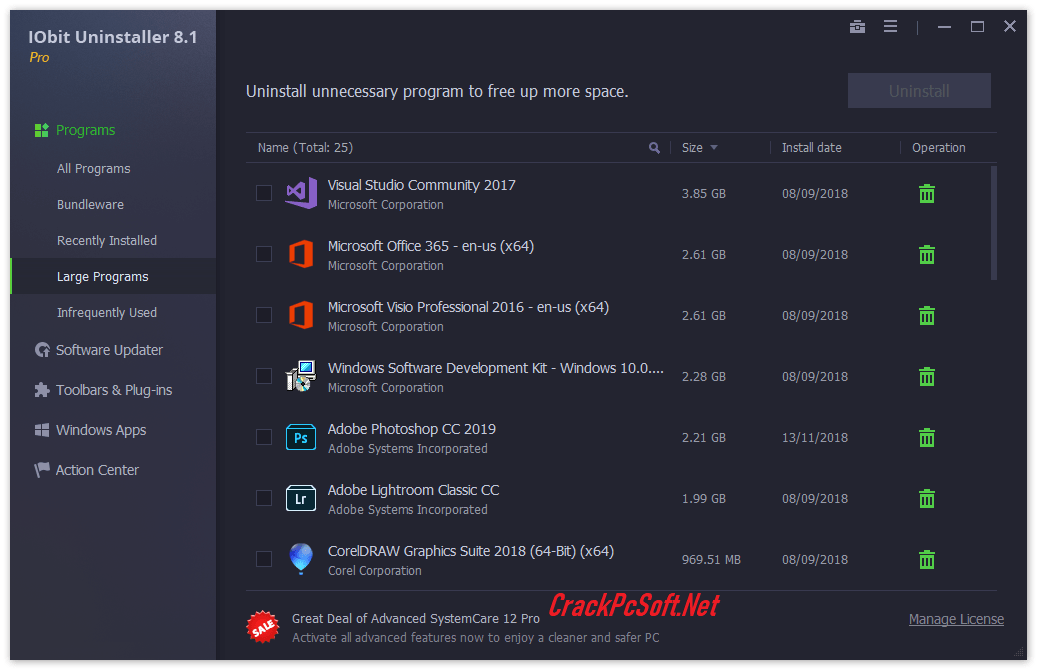Viewport: 1037px width, 670px height.
Task: Click trash icon for CorelDRAW Graphics Suite 2018
Action: point(927,560)
